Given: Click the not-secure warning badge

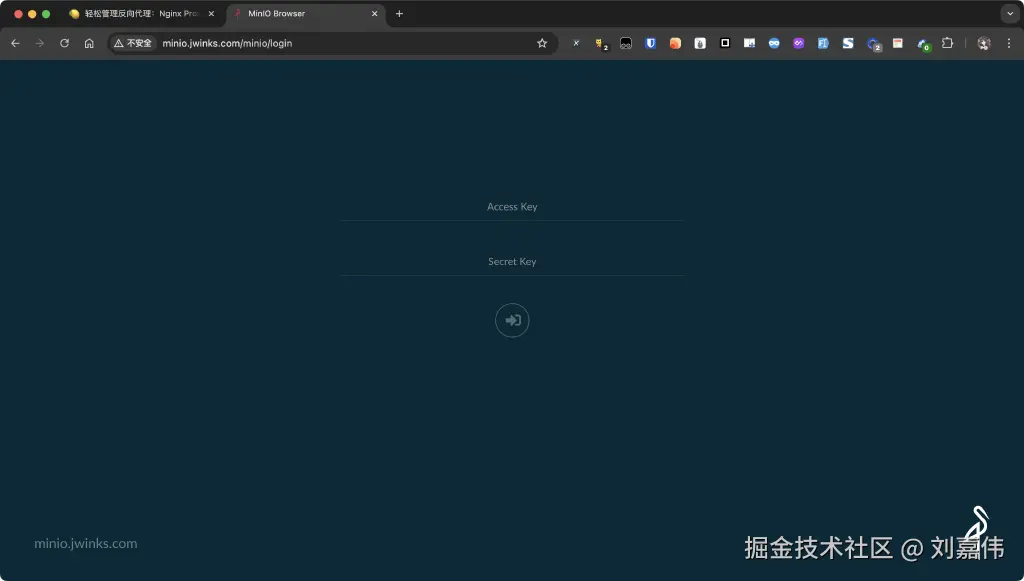Looking at the screenshot, I should coord(133,43).
